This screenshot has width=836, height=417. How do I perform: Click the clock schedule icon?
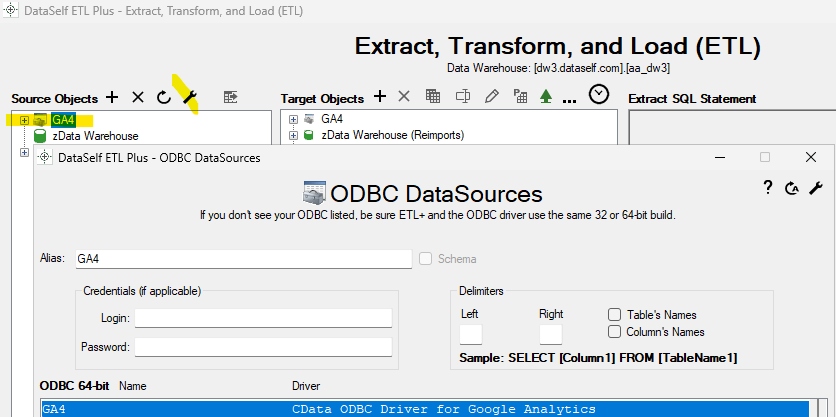click(599, 95)
